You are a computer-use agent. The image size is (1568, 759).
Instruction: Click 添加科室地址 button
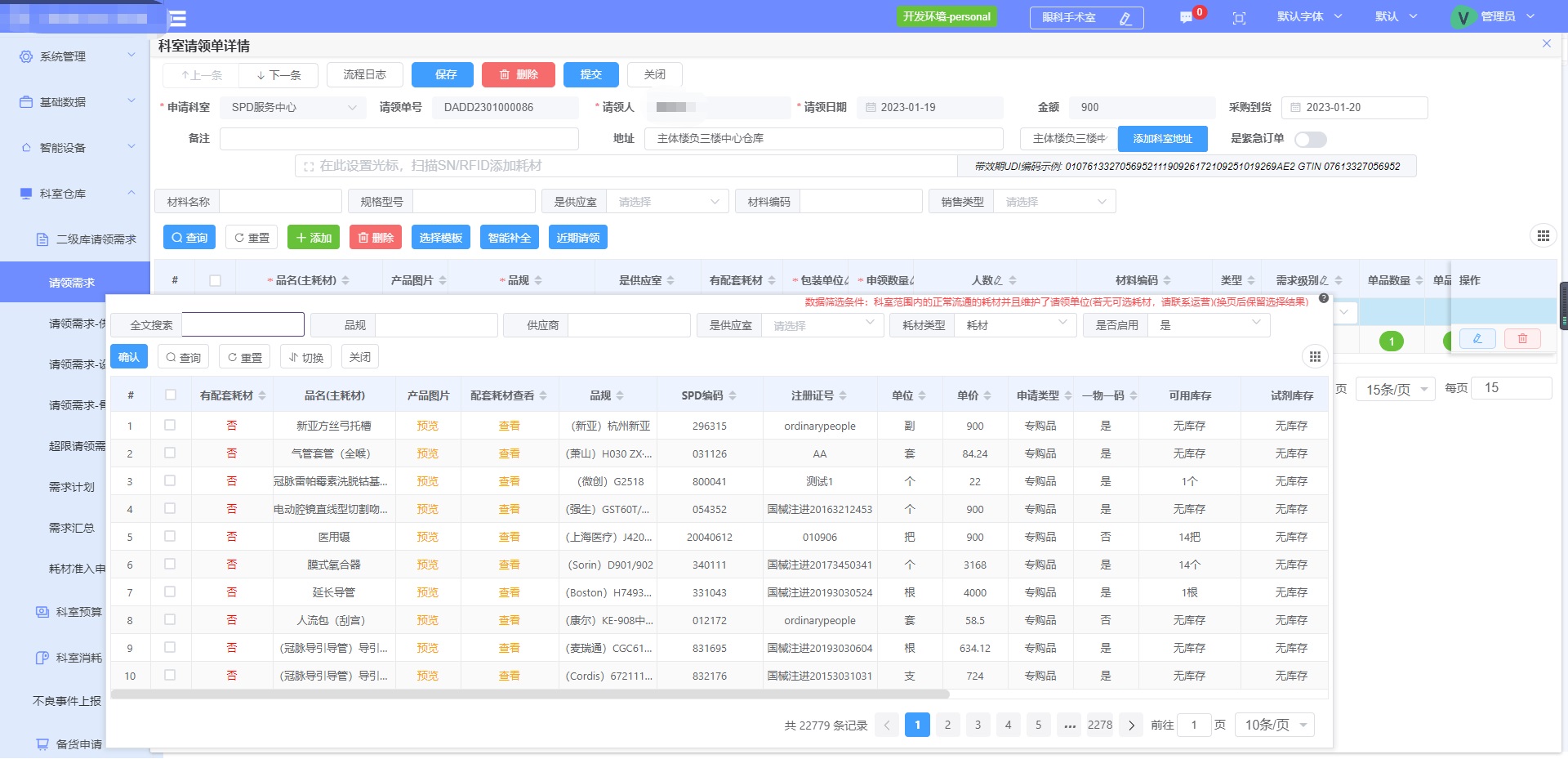coord(1162,139)
